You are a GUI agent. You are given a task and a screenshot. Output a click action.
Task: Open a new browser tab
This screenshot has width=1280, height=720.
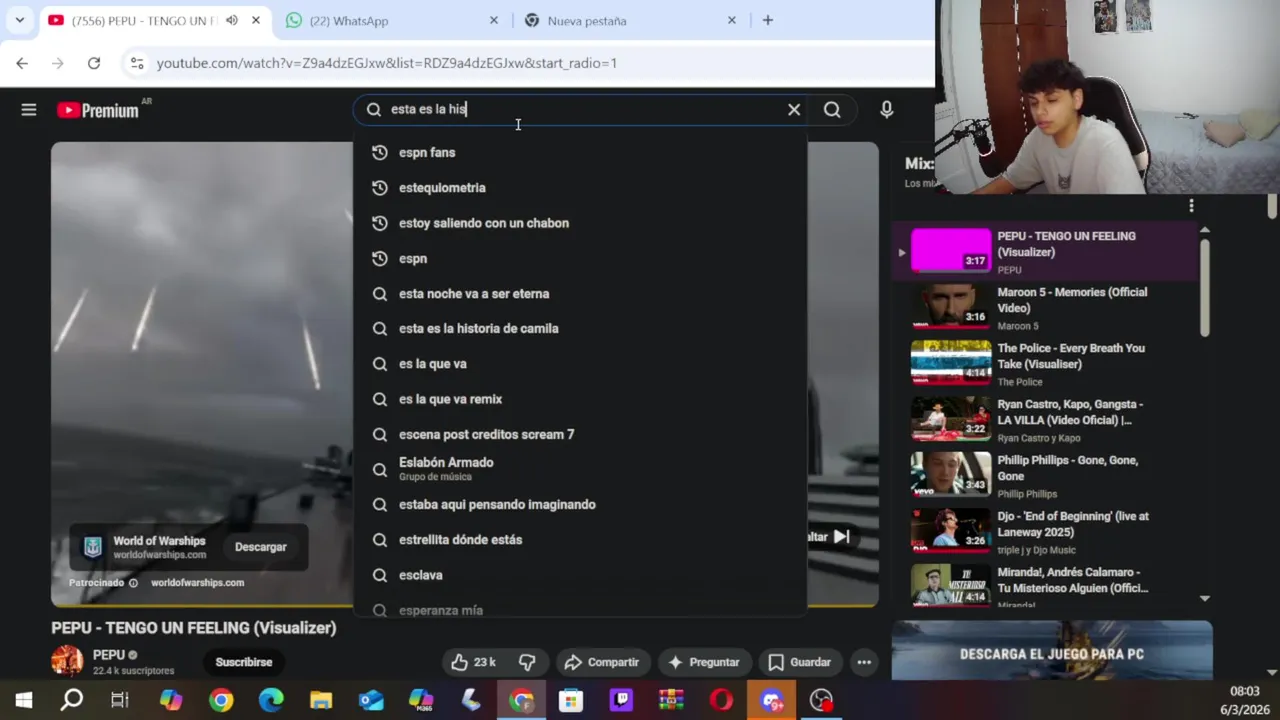click(x=768, y=20)
